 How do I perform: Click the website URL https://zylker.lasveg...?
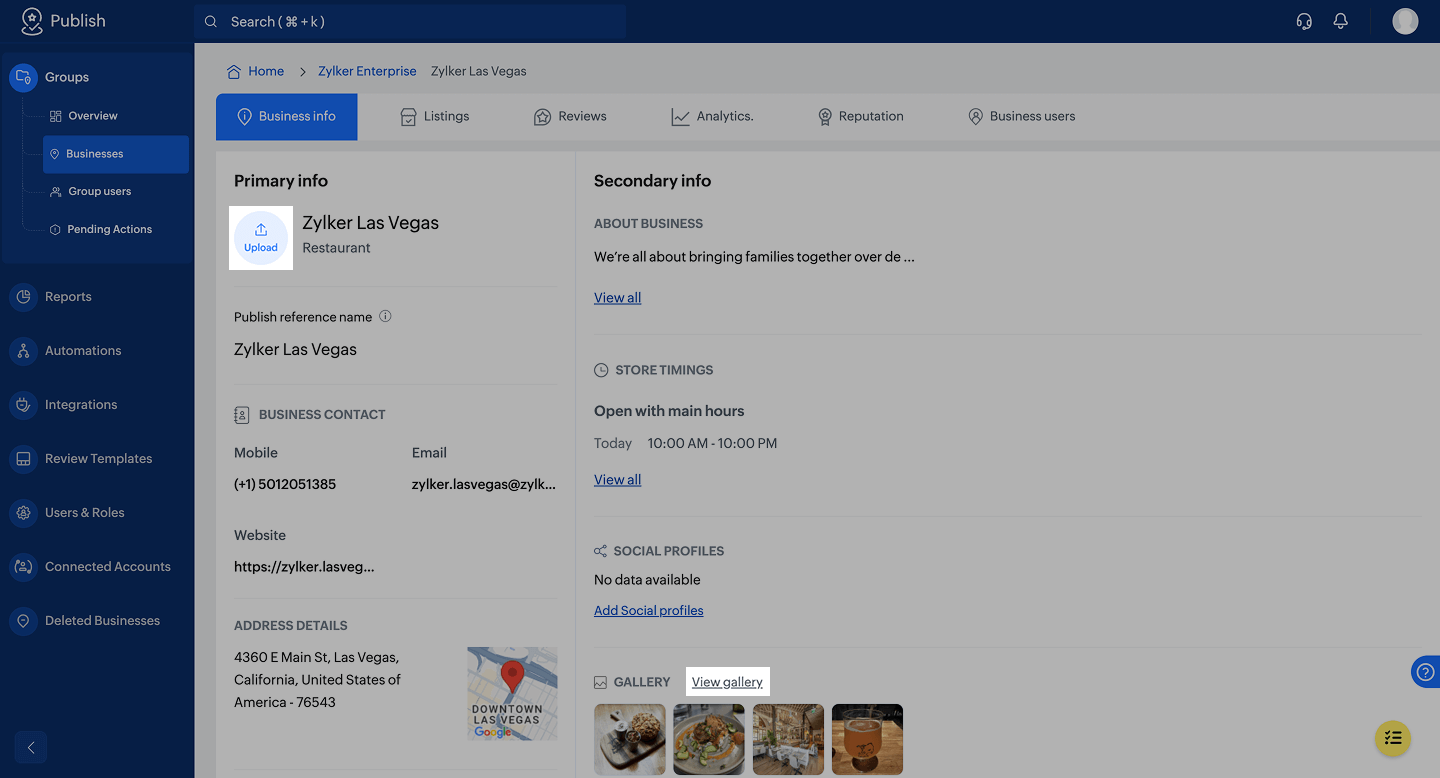(x=304, y=567)
